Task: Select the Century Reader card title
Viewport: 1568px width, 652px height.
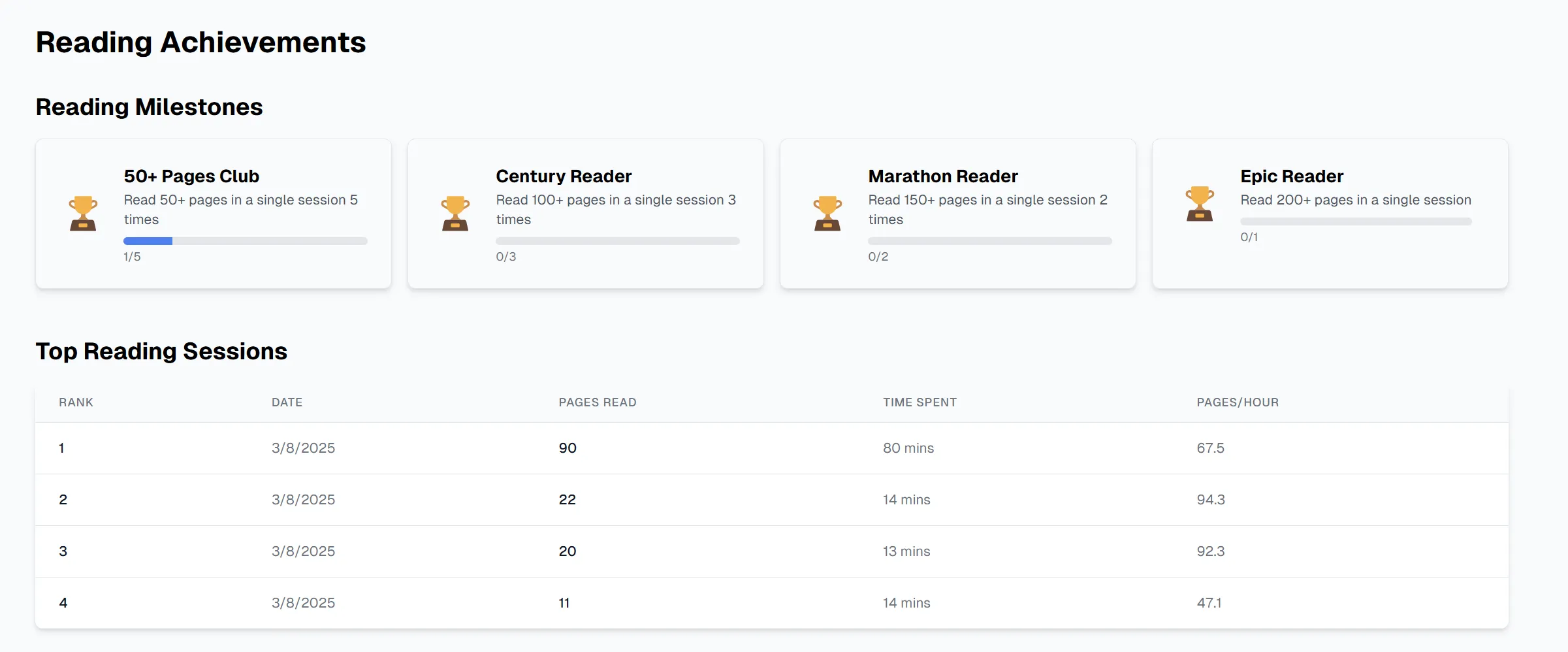Action: click(564, 176)
